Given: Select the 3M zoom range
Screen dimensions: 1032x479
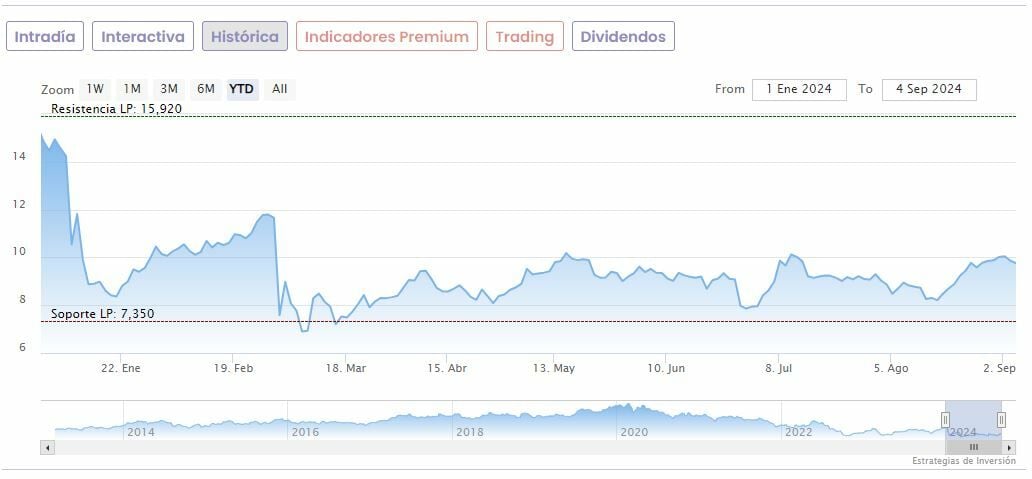Looking at the screenshot, I should 169,89.
